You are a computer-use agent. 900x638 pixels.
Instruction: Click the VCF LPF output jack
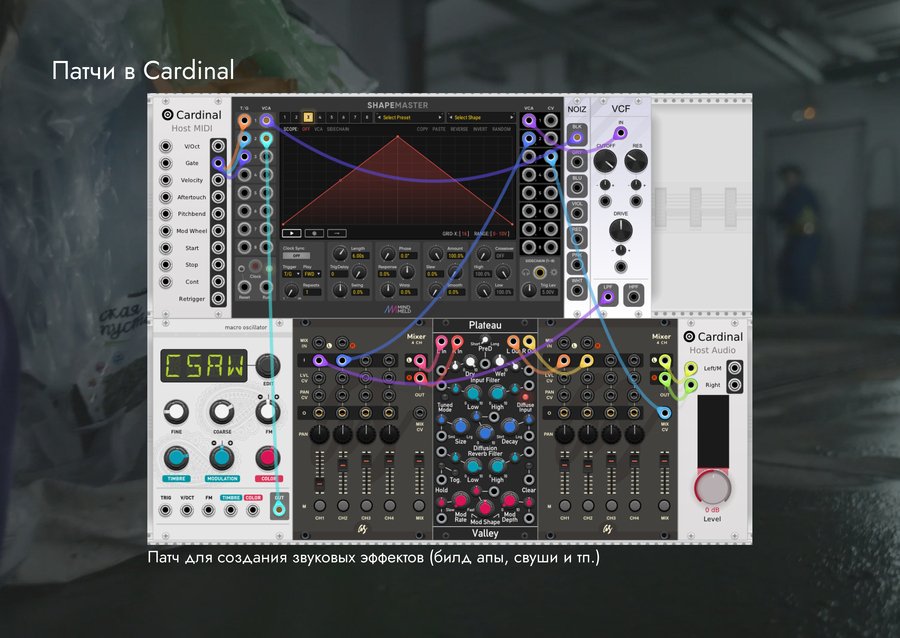[607, 297]
